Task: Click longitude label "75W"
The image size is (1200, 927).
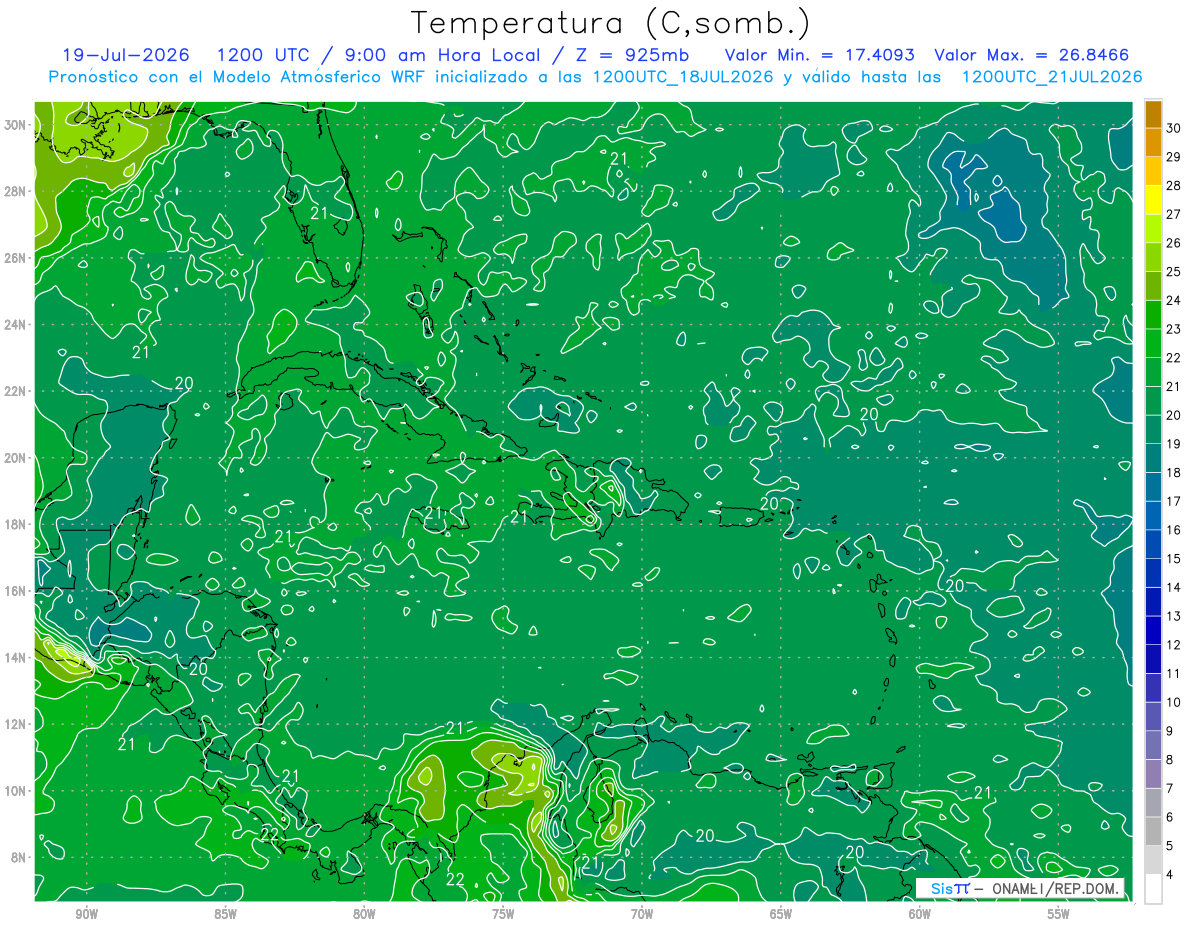Action: point(503,914)
